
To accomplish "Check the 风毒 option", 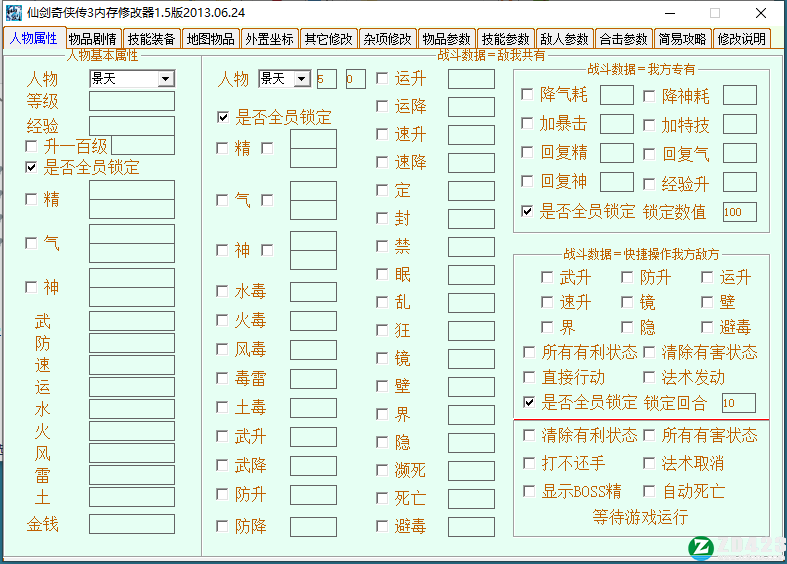I will click(x=222, y=349).
